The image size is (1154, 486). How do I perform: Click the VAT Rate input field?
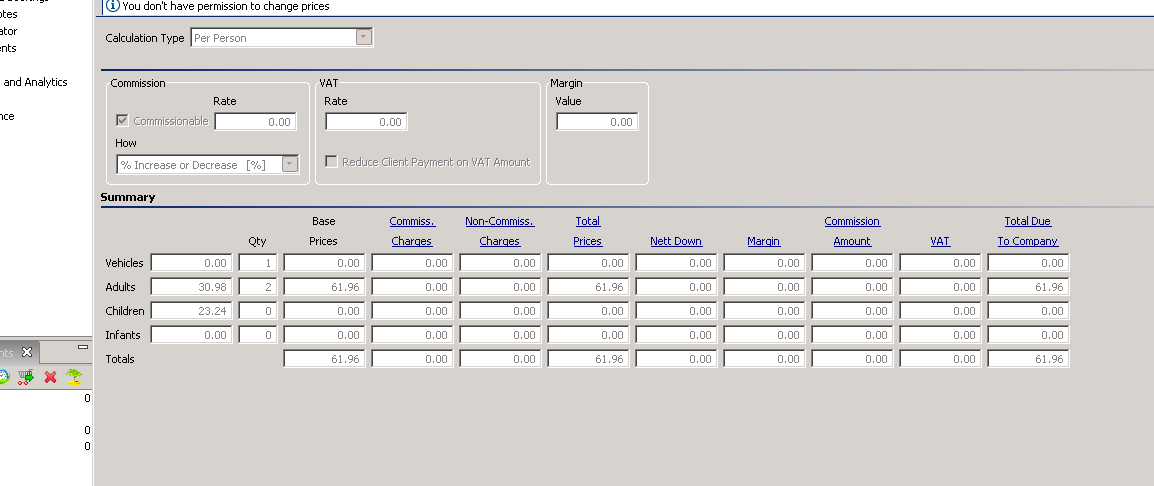(367, 122)
